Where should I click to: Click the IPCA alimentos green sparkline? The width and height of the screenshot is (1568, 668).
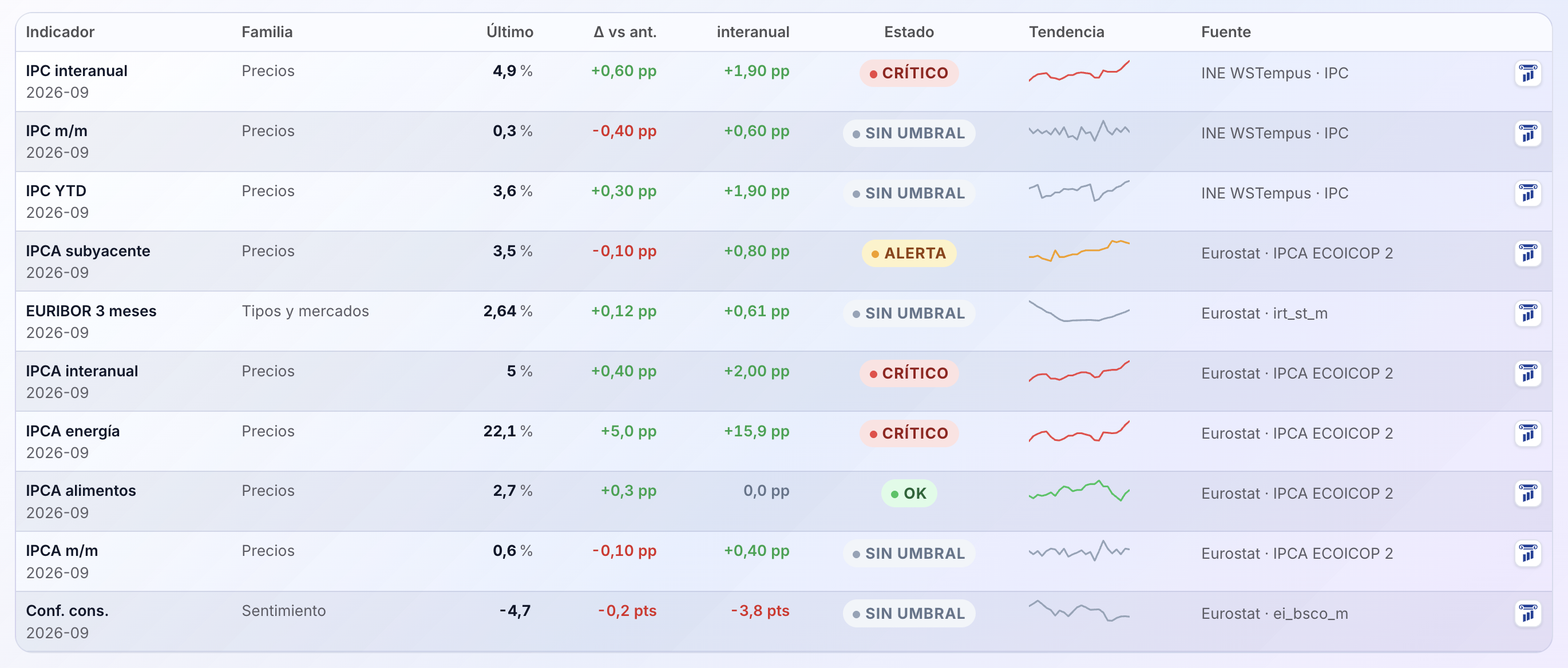(1079, 491)
